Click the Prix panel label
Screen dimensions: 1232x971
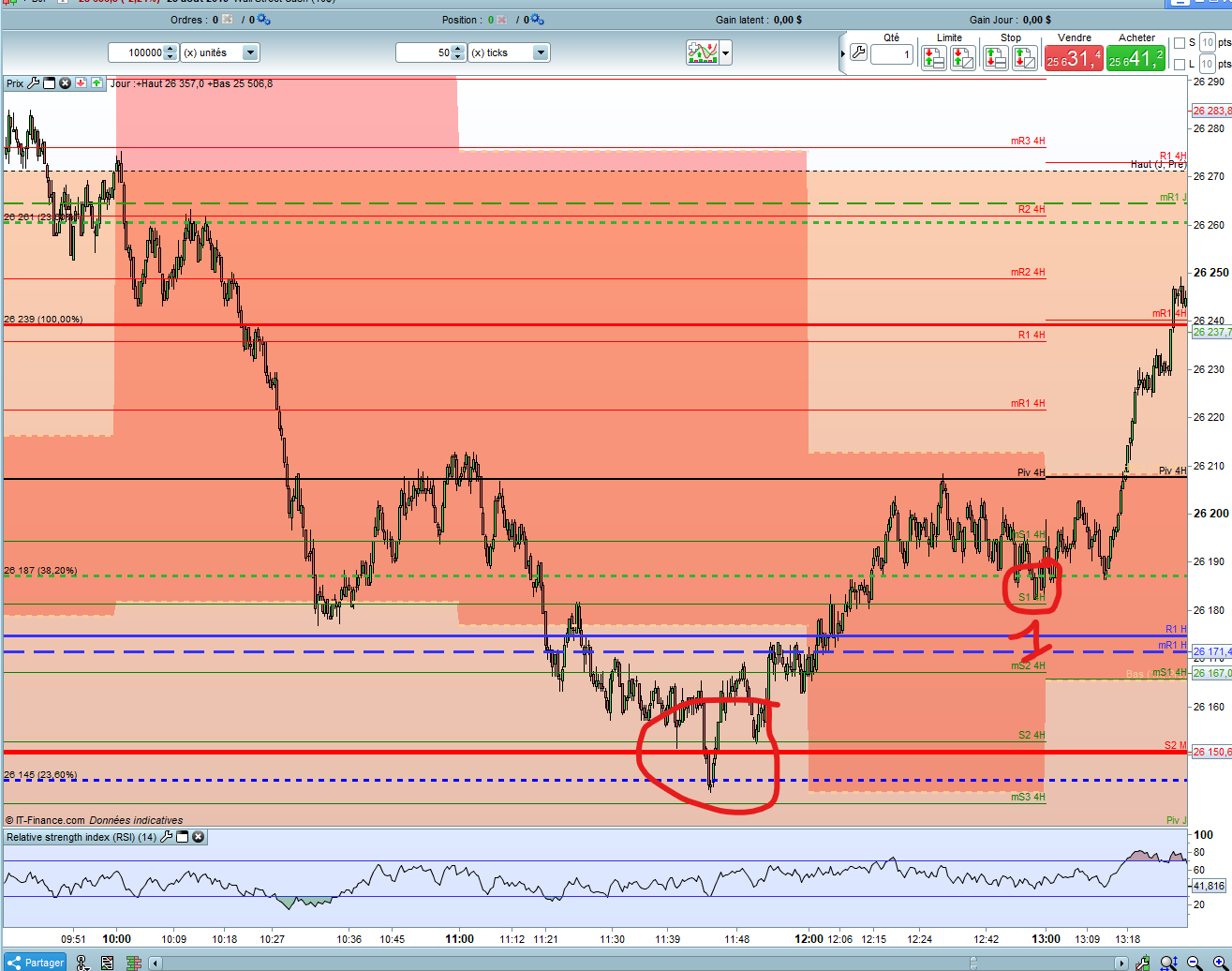point(15,83)
